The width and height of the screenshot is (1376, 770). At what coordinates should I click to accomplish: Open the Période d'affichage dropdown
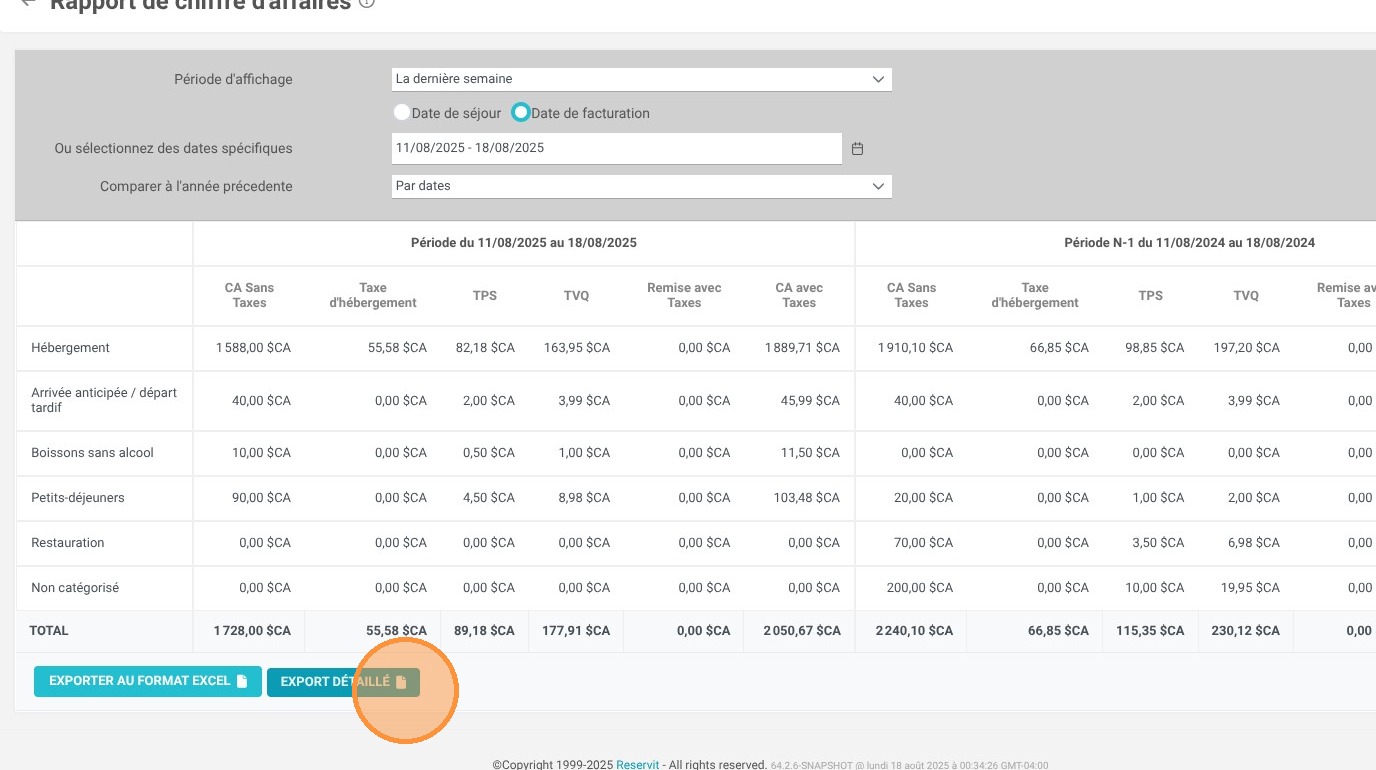pos(642,79)
